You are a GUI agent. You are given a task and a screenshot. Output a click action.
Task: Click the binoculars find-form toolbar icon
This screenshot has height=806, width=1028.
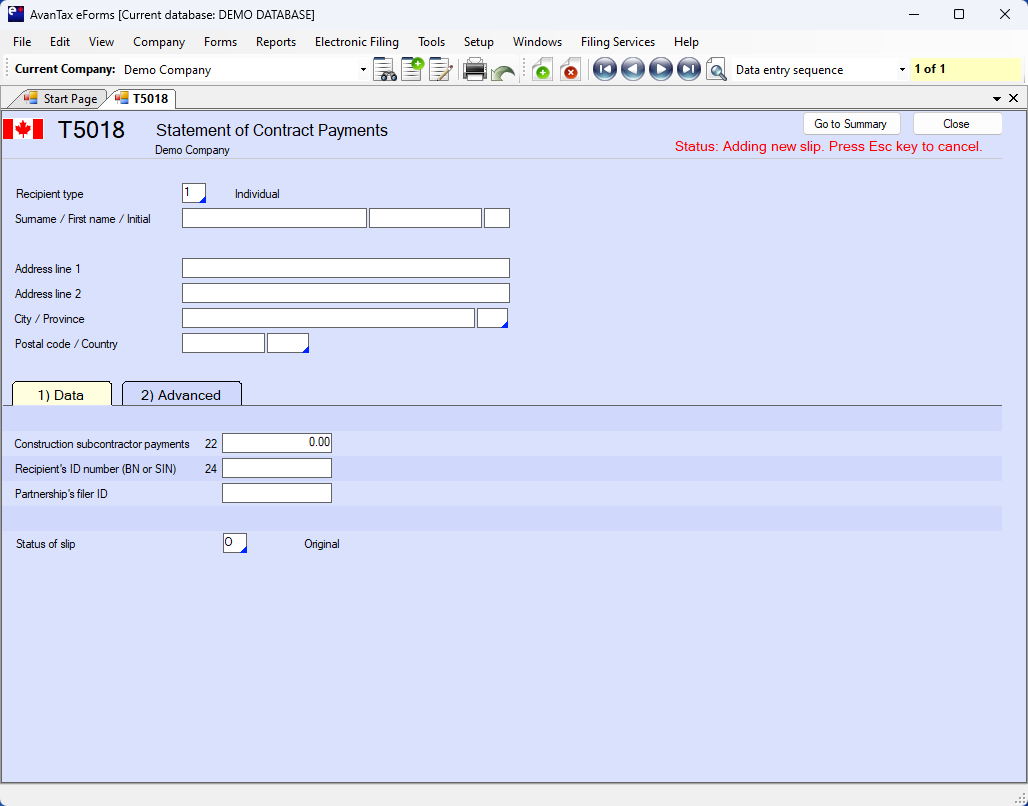(385, 70)
